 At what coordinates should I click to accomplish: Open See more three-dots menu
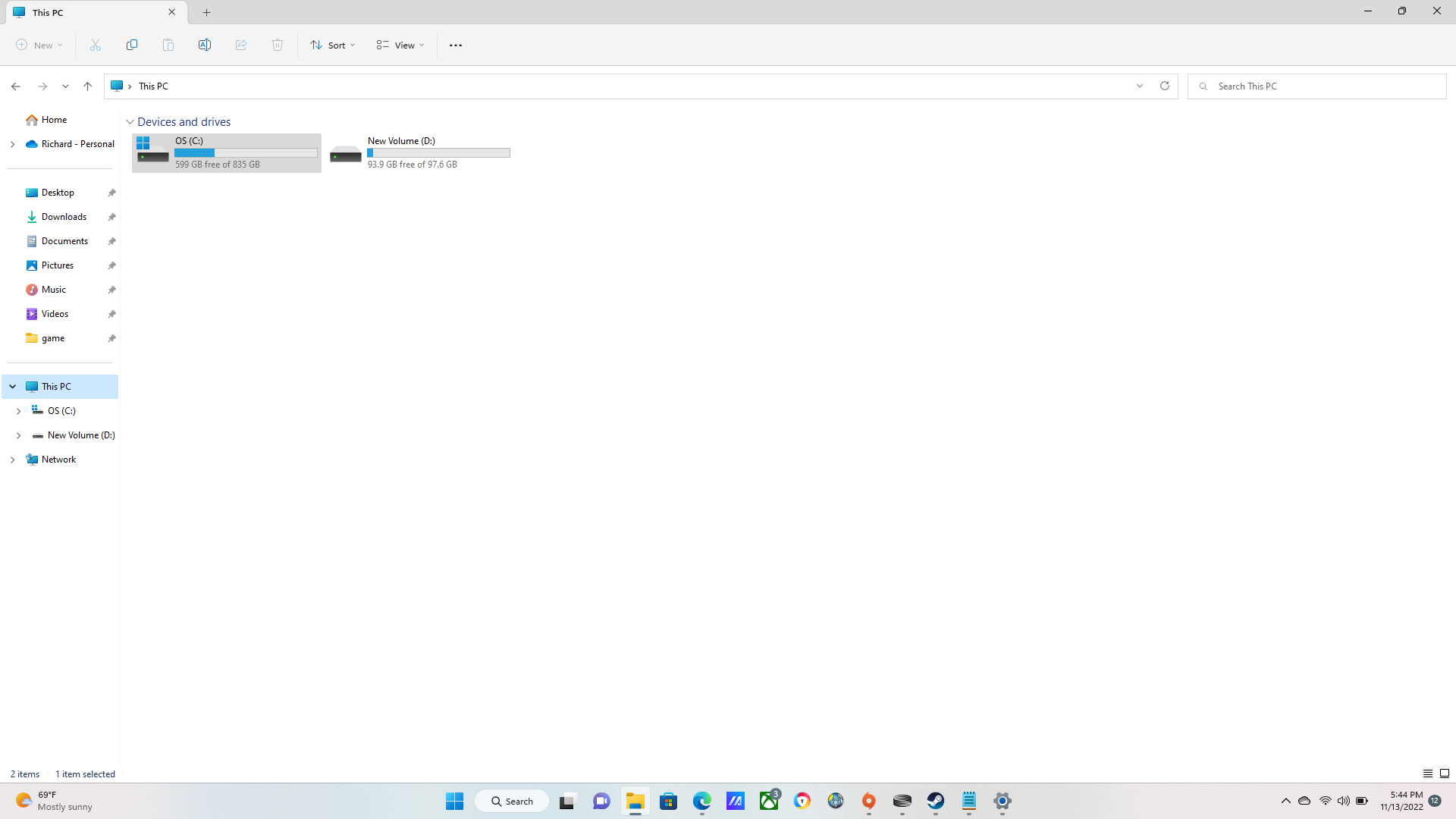[456, 45]
